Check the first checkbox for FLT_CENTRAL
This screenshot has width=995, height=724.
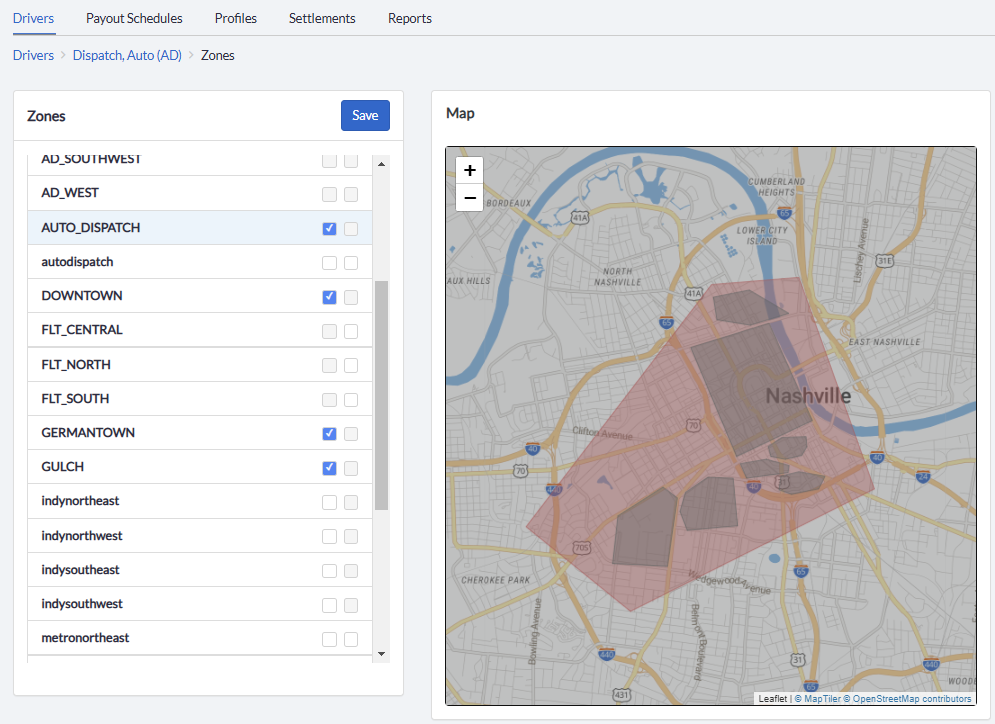[x=329, y=330]
